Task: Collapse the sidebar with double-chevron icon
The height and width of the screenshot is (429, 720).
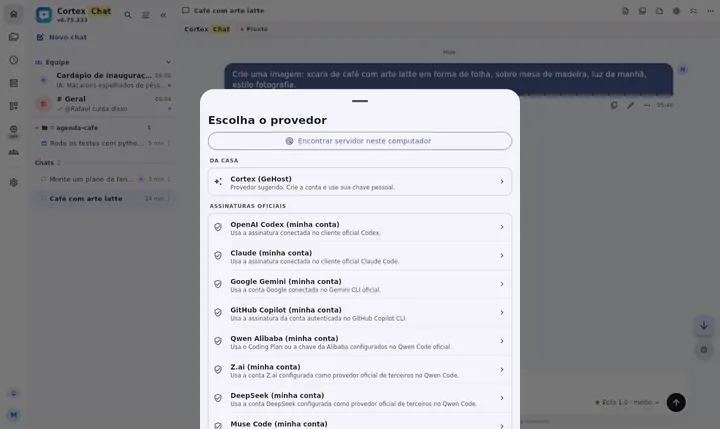Action: point(163,15)
